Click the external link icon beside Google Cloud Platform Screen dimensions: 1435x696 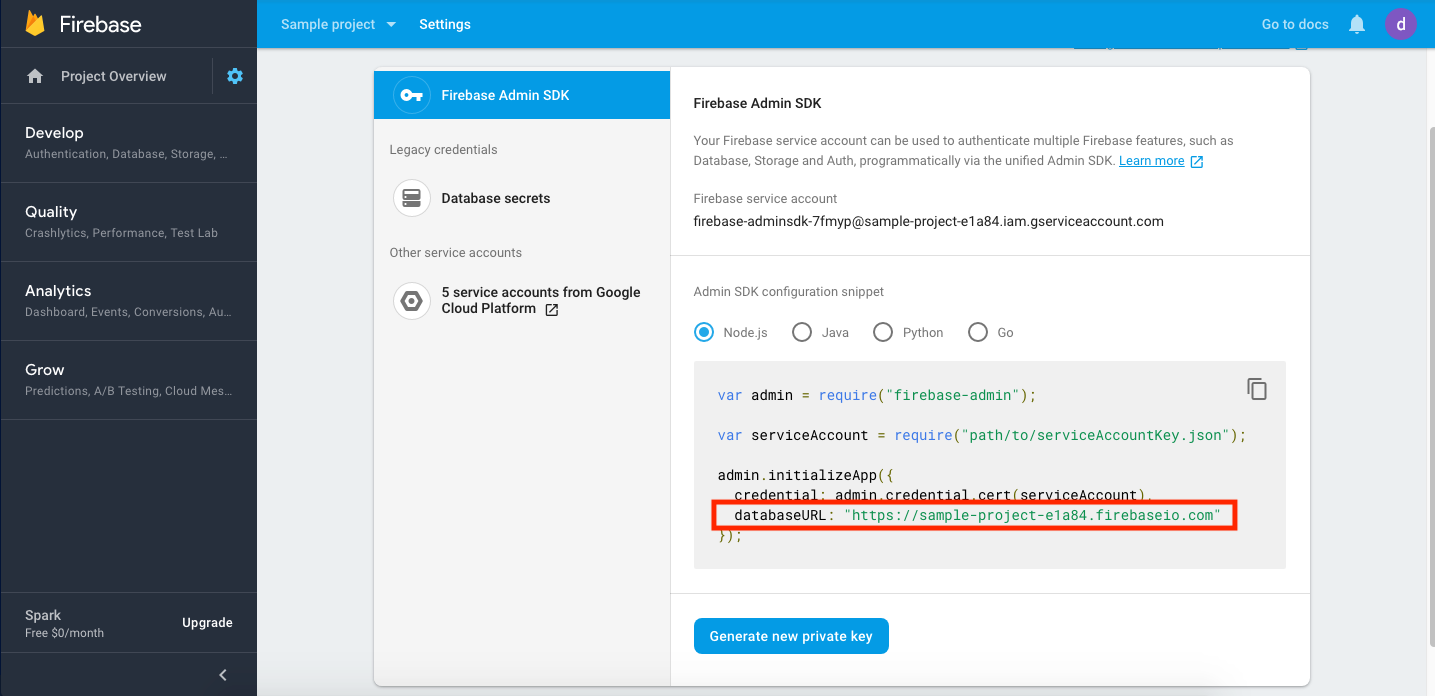[551, 310]
